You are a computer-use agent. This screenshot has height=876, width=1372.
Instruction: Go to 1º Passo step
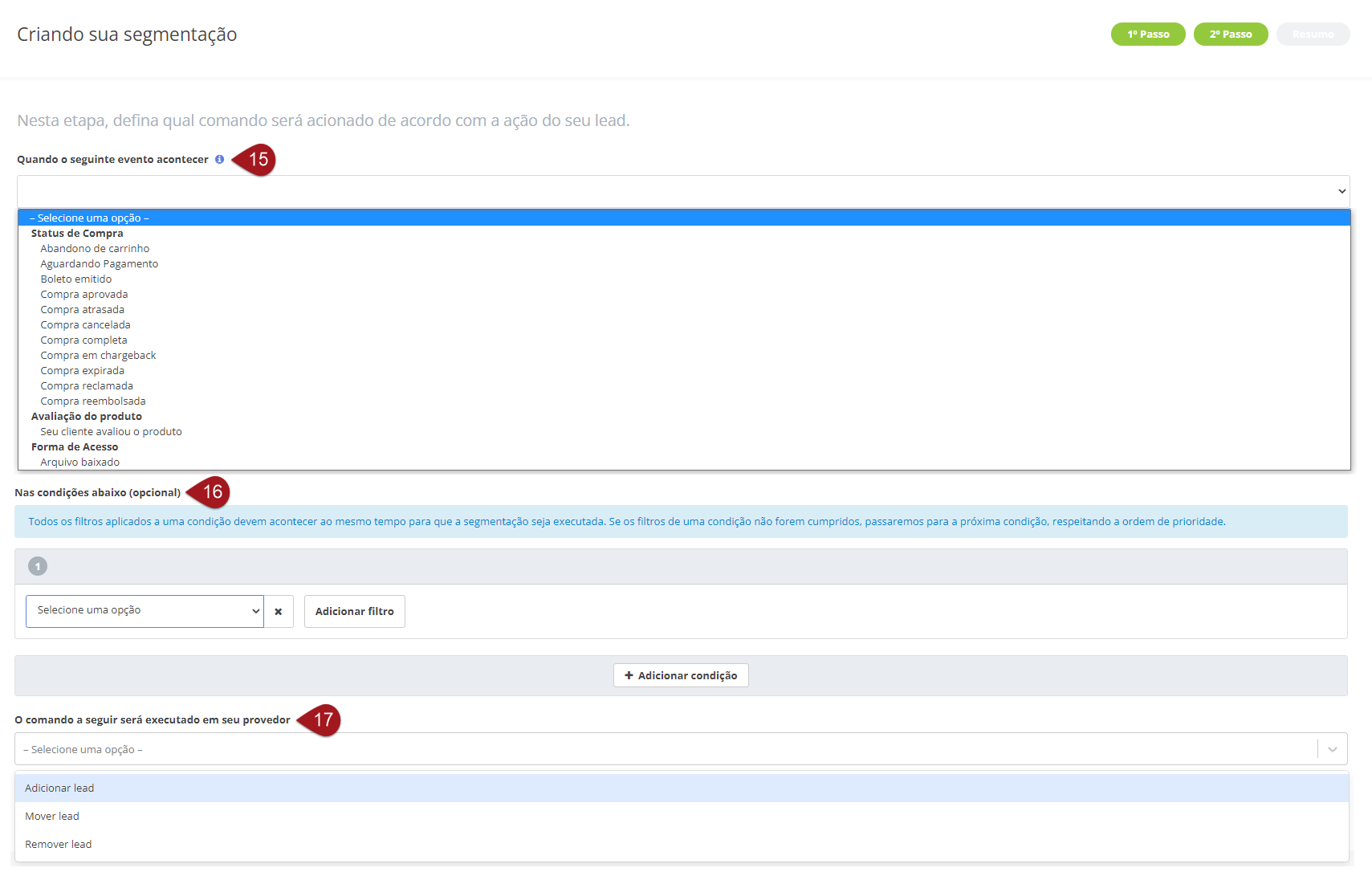point(1147,35)
